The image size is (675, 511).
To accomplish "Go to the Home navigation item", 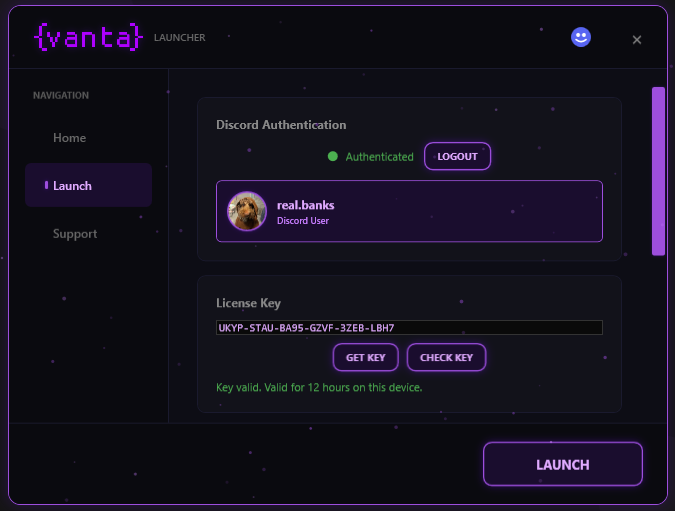I will [70, 138].
